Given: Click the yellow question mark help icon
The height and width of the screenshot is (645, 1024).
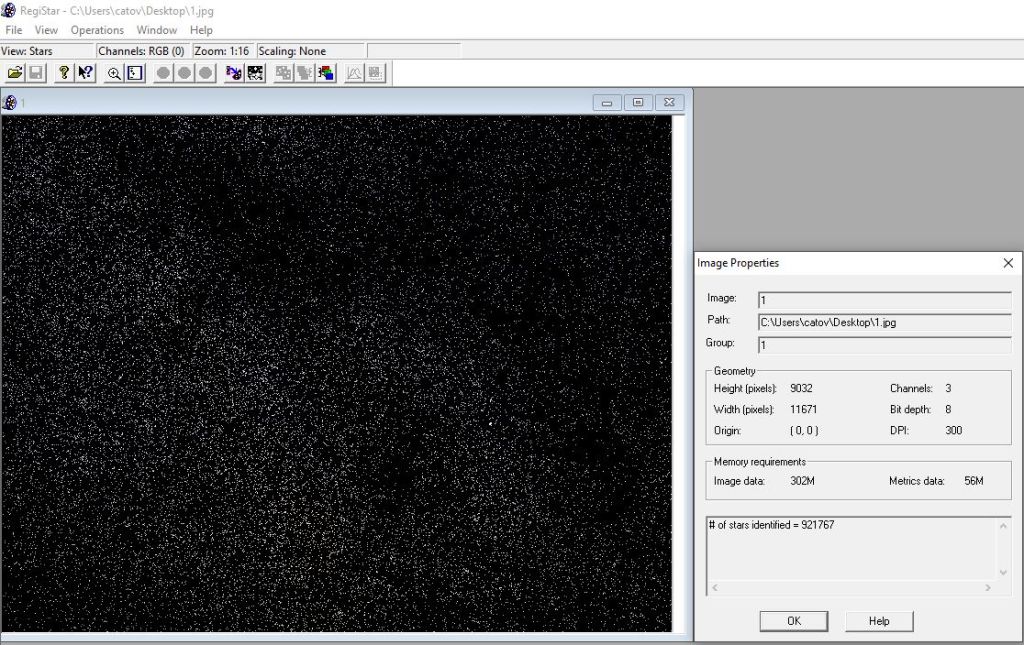Looking at the screenshot, I should 64,73.
